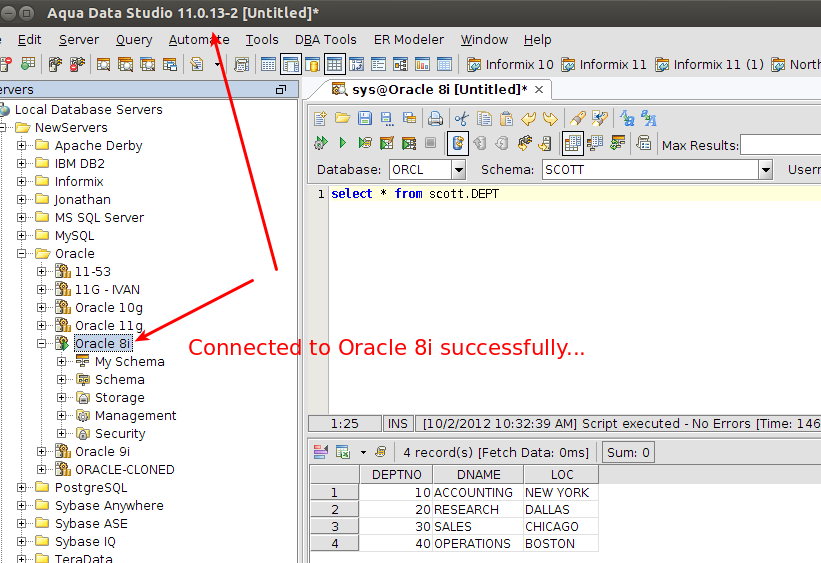Click the gear with green arrows execute icon

point(320,142)
